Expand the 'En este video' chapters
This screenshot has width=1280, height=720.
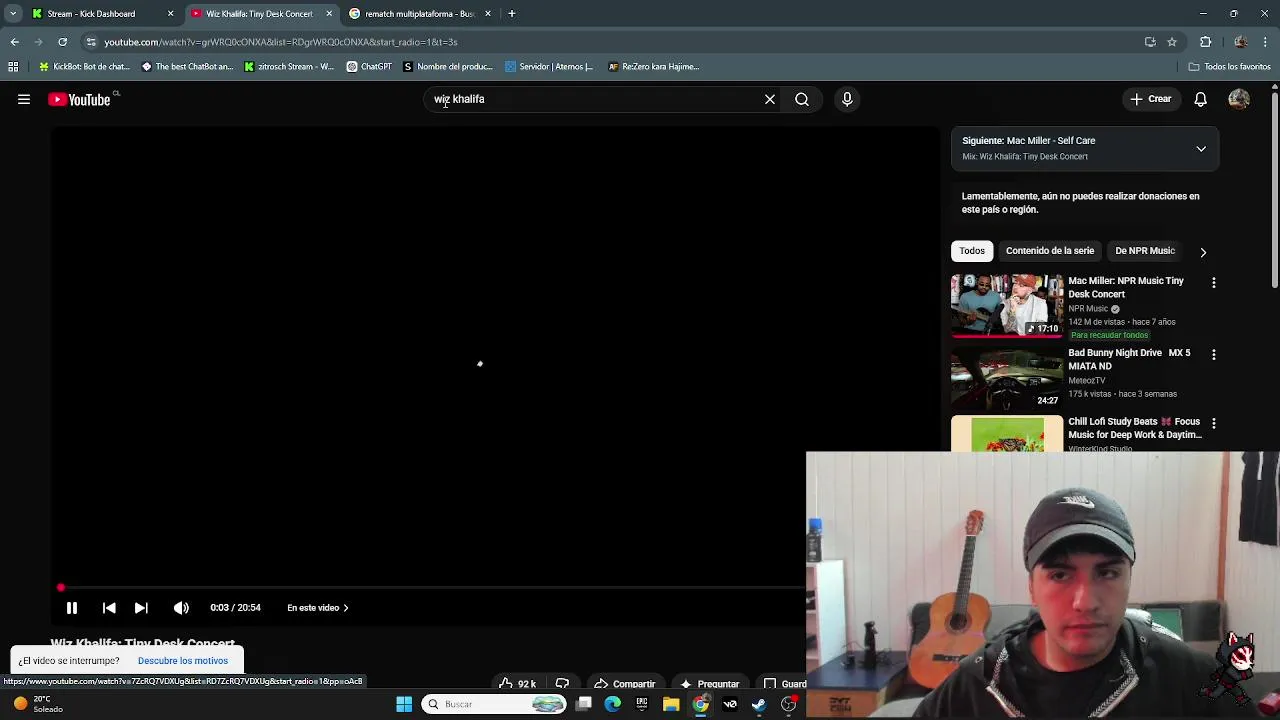318,608
